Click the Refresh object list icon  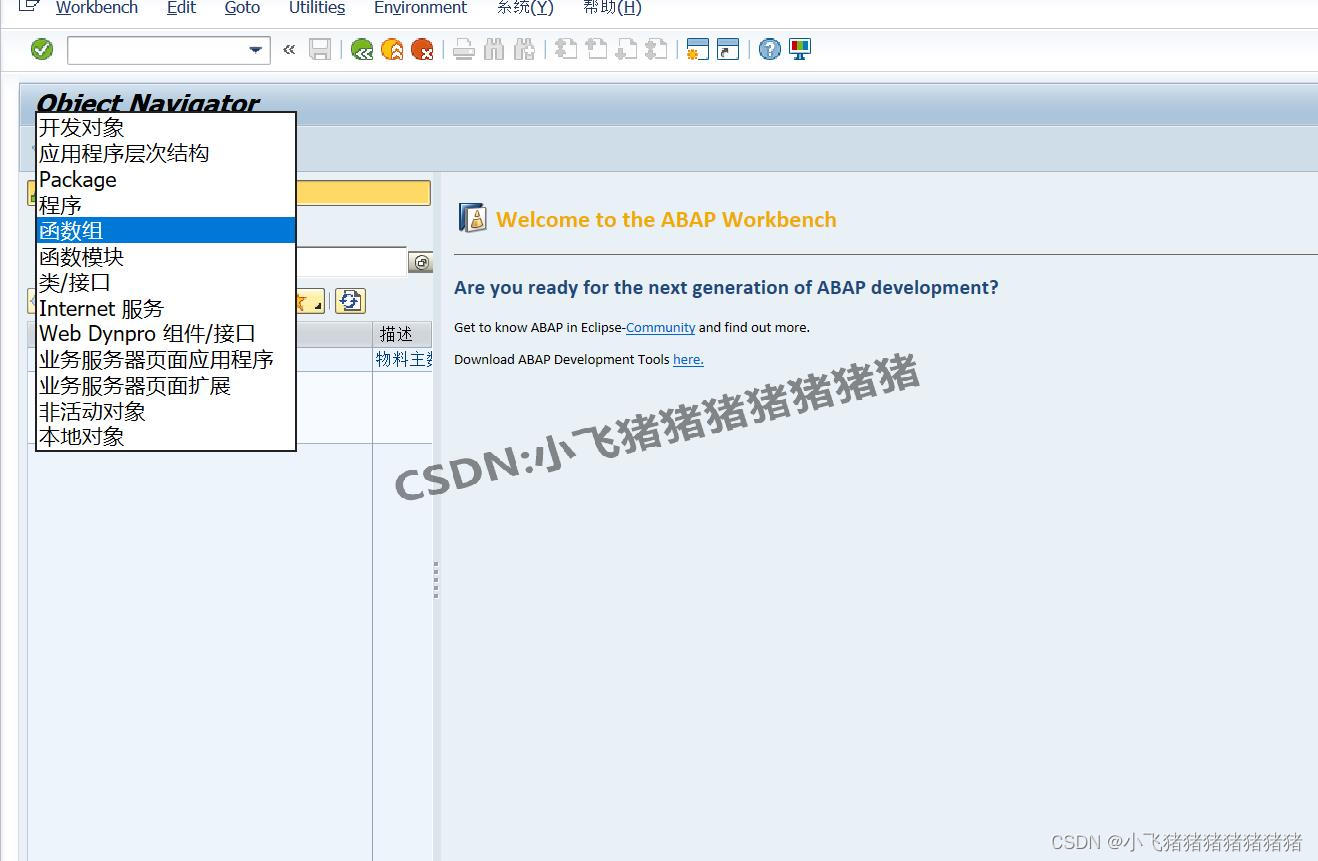(x=350, y=301)
